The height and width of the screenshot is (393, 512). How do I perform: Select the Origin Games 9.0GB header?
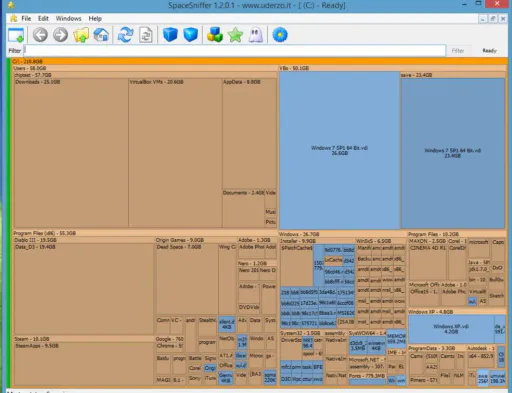pyautogui.click(x=196, y=240)
